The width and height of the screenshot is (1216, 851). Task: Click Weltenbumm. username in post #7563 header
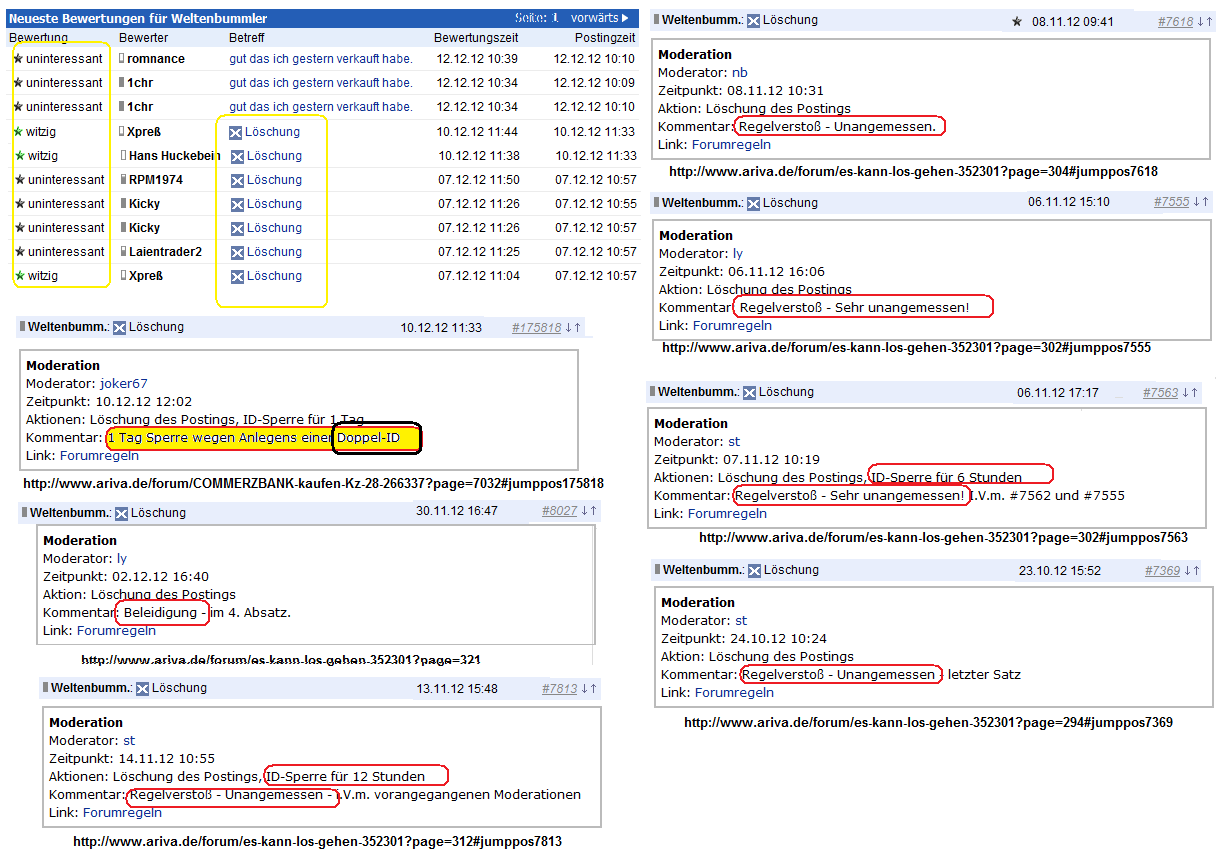[699, 392]
